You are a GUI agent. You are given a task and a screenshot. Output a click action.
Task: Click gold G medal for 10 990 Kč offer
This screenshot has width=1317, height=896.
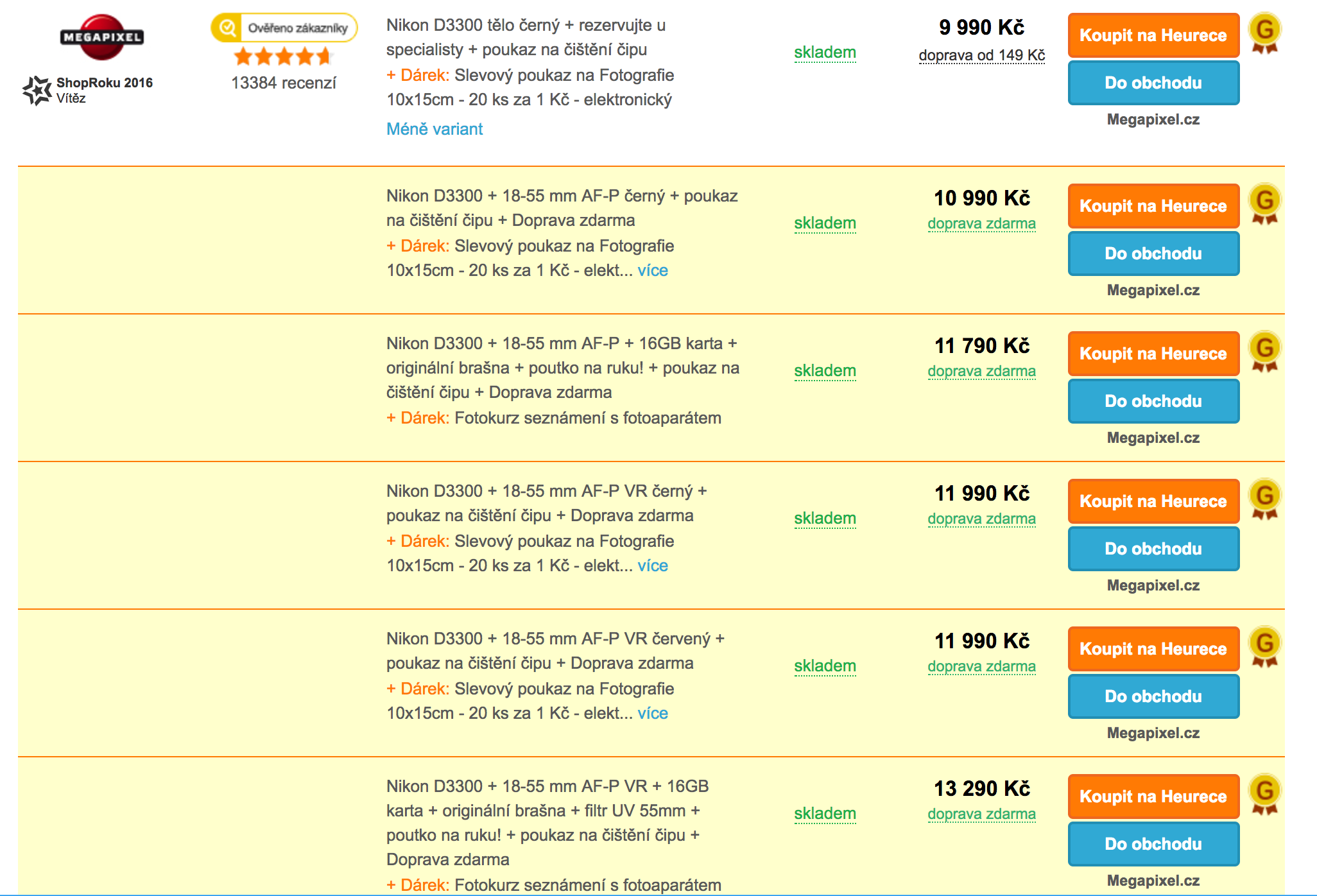[x=1265, y=204]
